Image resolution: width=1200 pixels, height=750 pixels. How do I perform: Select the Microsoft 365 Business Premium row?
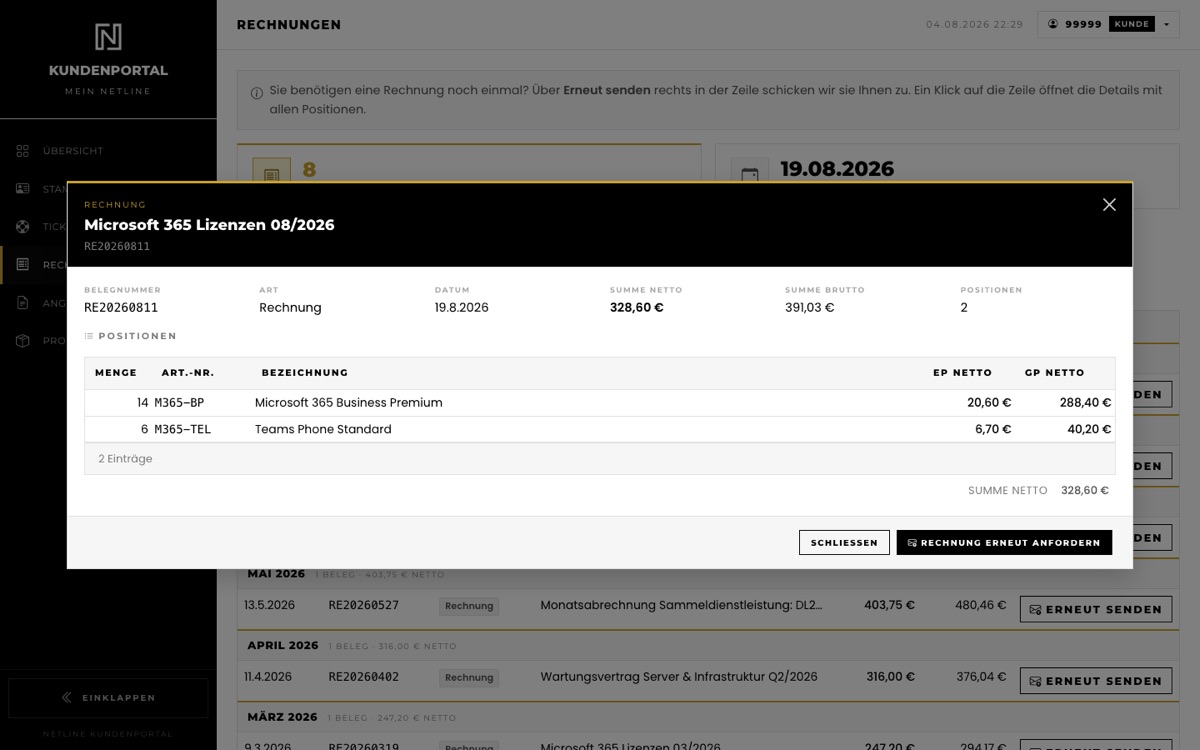[x=600, y=403]
